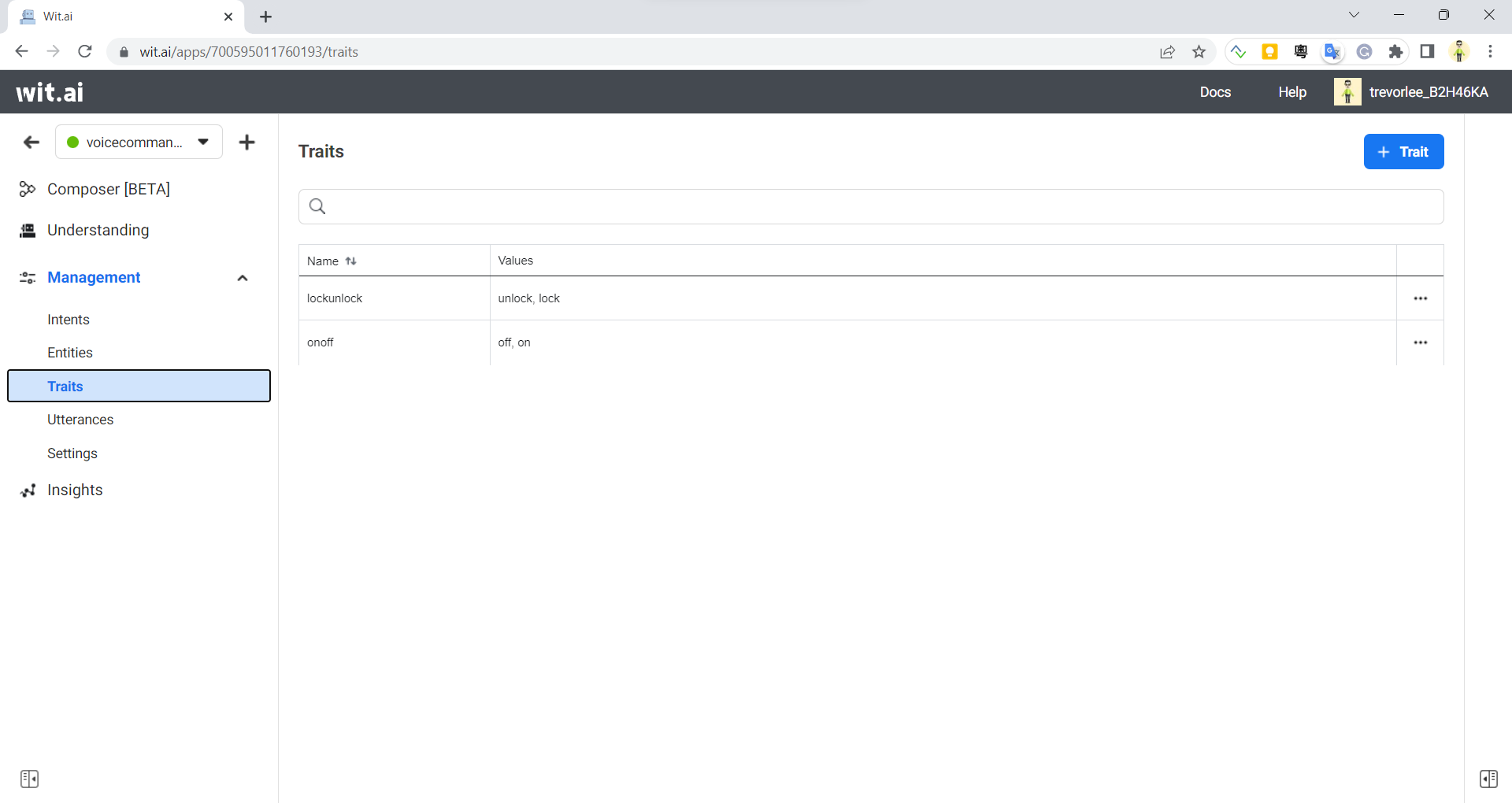The height and width of the screenshot is (803, 1512).
Task: Select the Management menu heading
Action: (94, 277)
